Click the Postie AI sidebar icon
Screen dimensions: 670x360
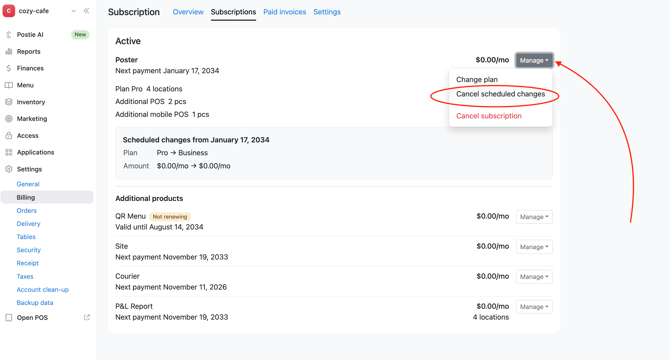[9, 35]
